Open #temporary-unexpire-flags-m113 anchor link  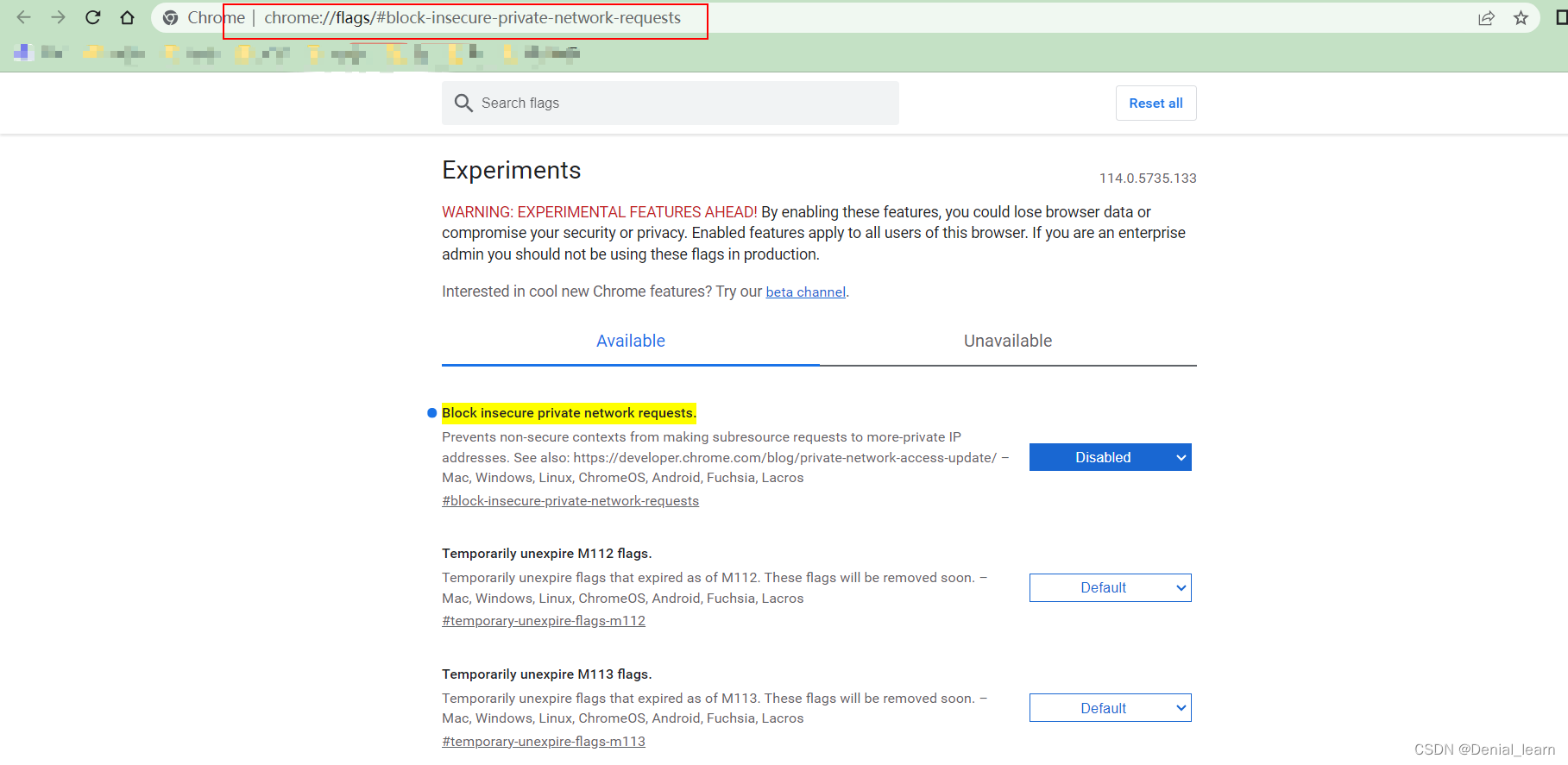pos(544,742)
